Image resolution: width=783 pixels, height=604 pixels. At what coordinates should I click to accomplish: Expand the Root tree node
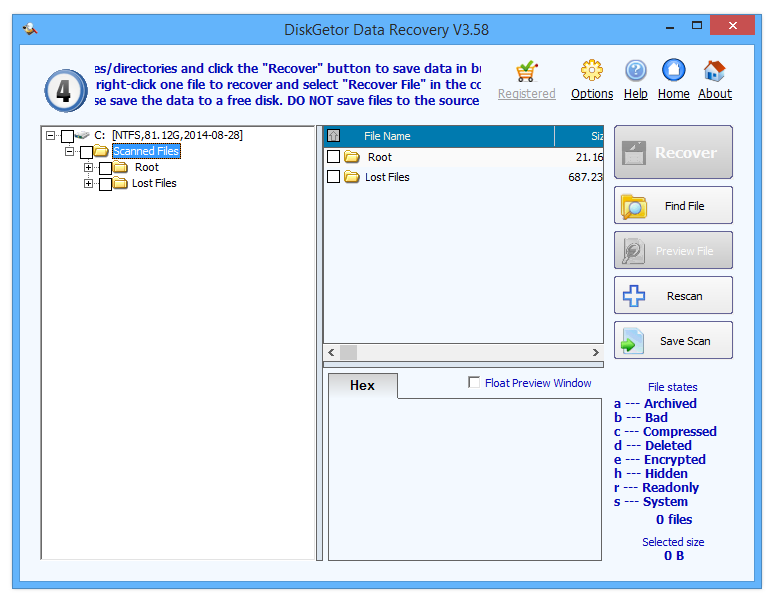(x=88, y=167)
